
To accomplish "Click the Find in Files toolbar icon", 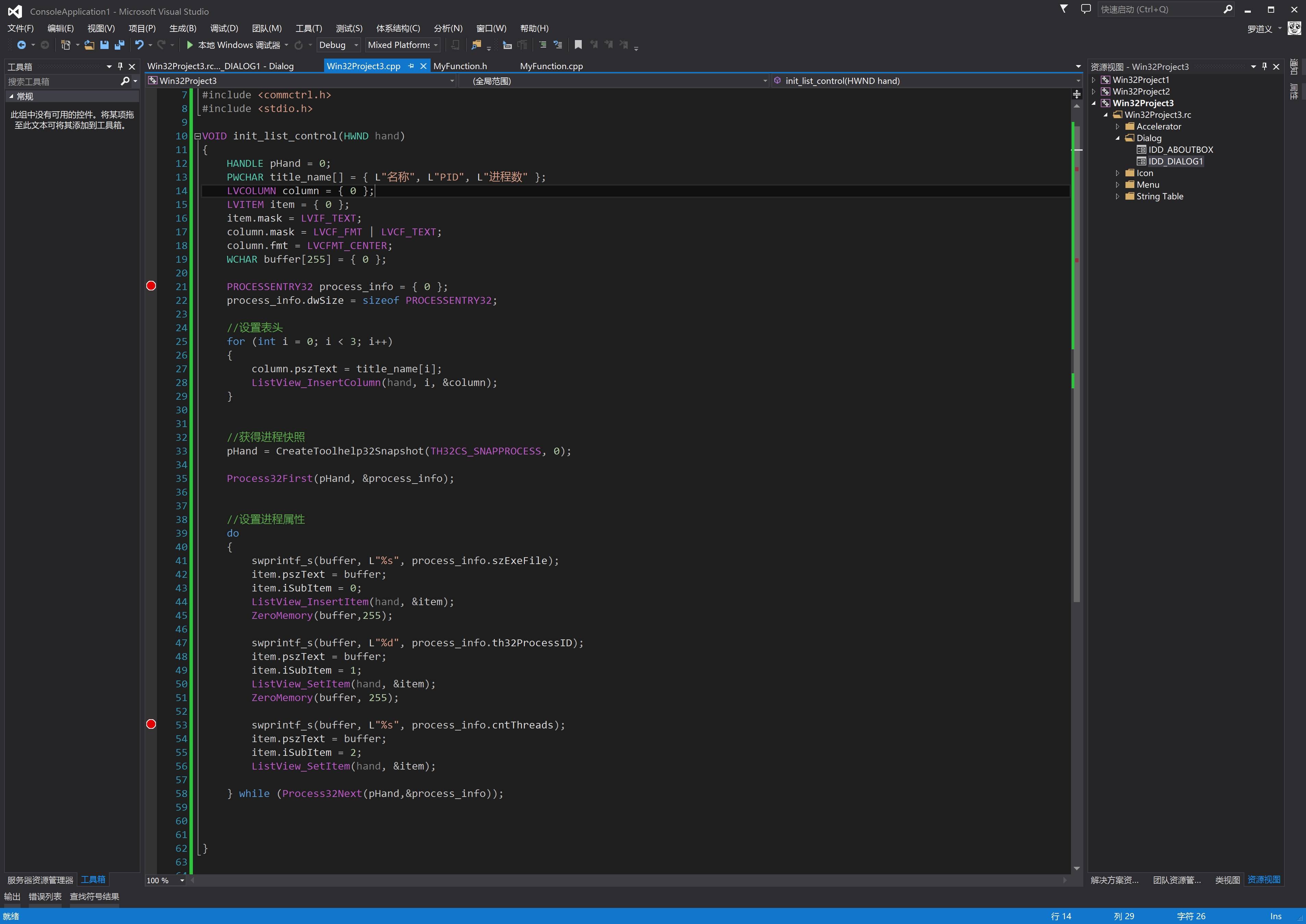I will (x=476, y=45).
